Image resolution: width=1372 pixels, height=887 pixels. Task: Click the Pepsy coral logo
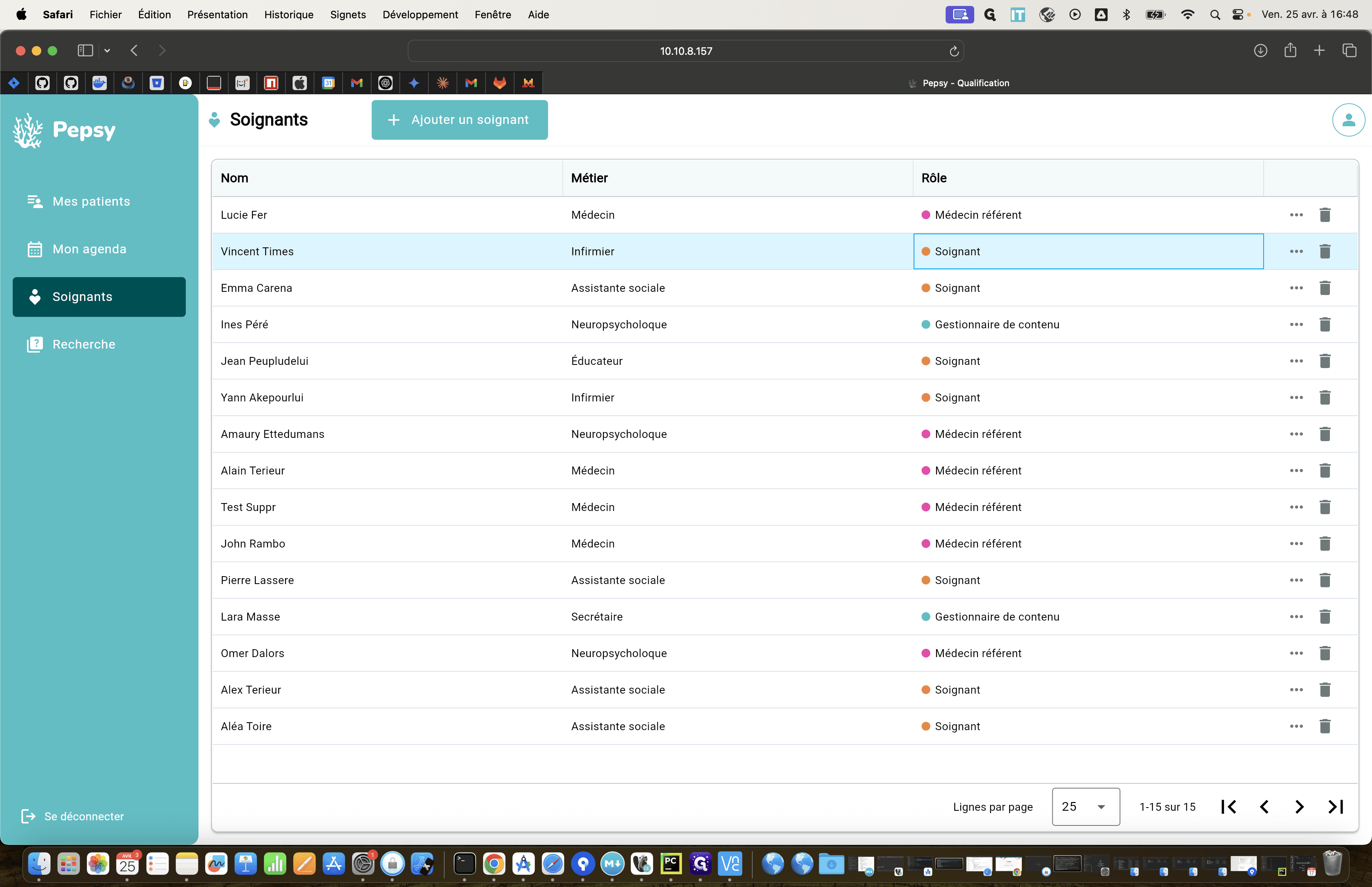click(28, 131)
